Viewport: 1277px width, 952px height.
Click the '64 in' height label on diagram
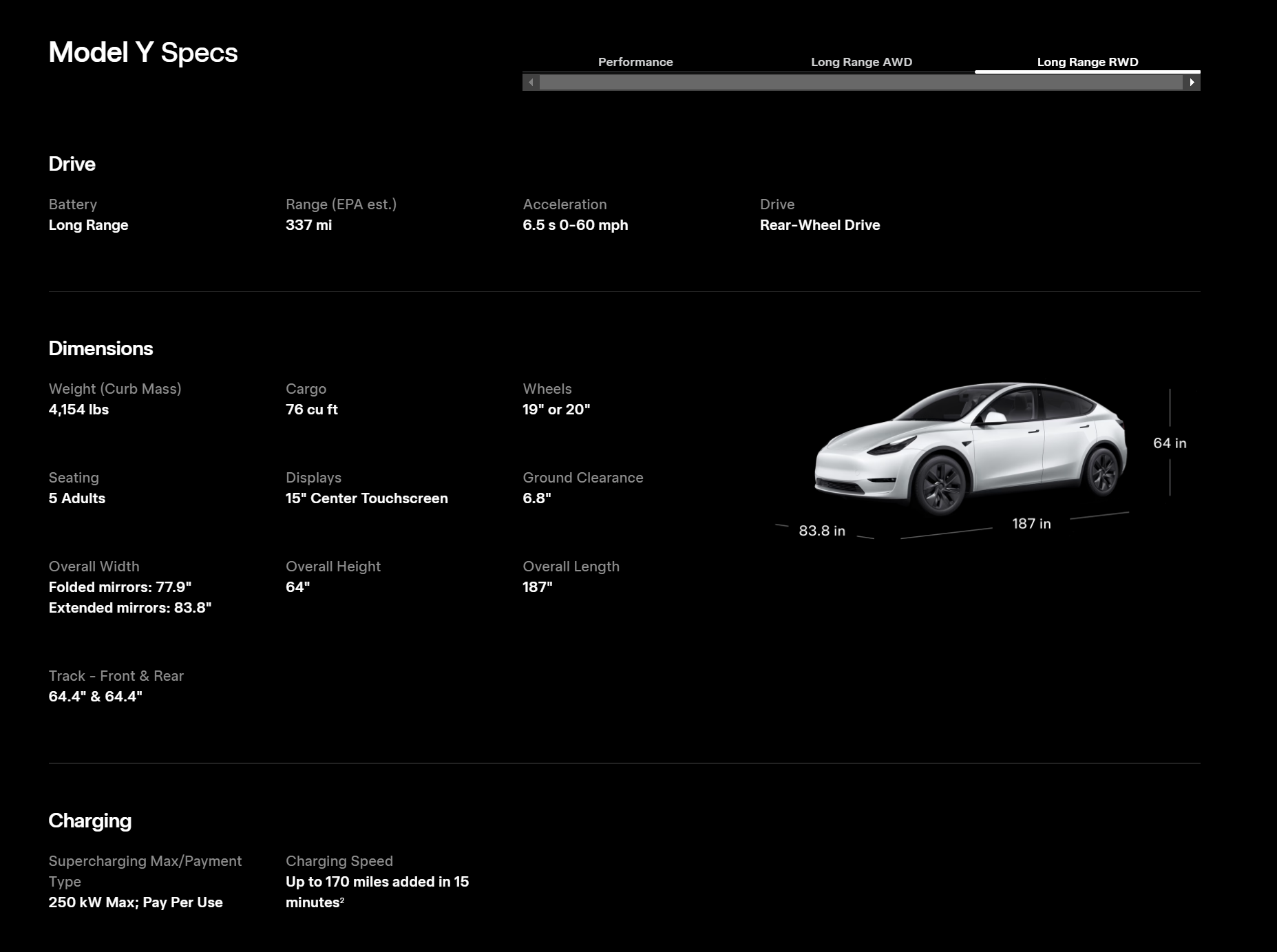pyautogui.click(x=1170, y=443)
